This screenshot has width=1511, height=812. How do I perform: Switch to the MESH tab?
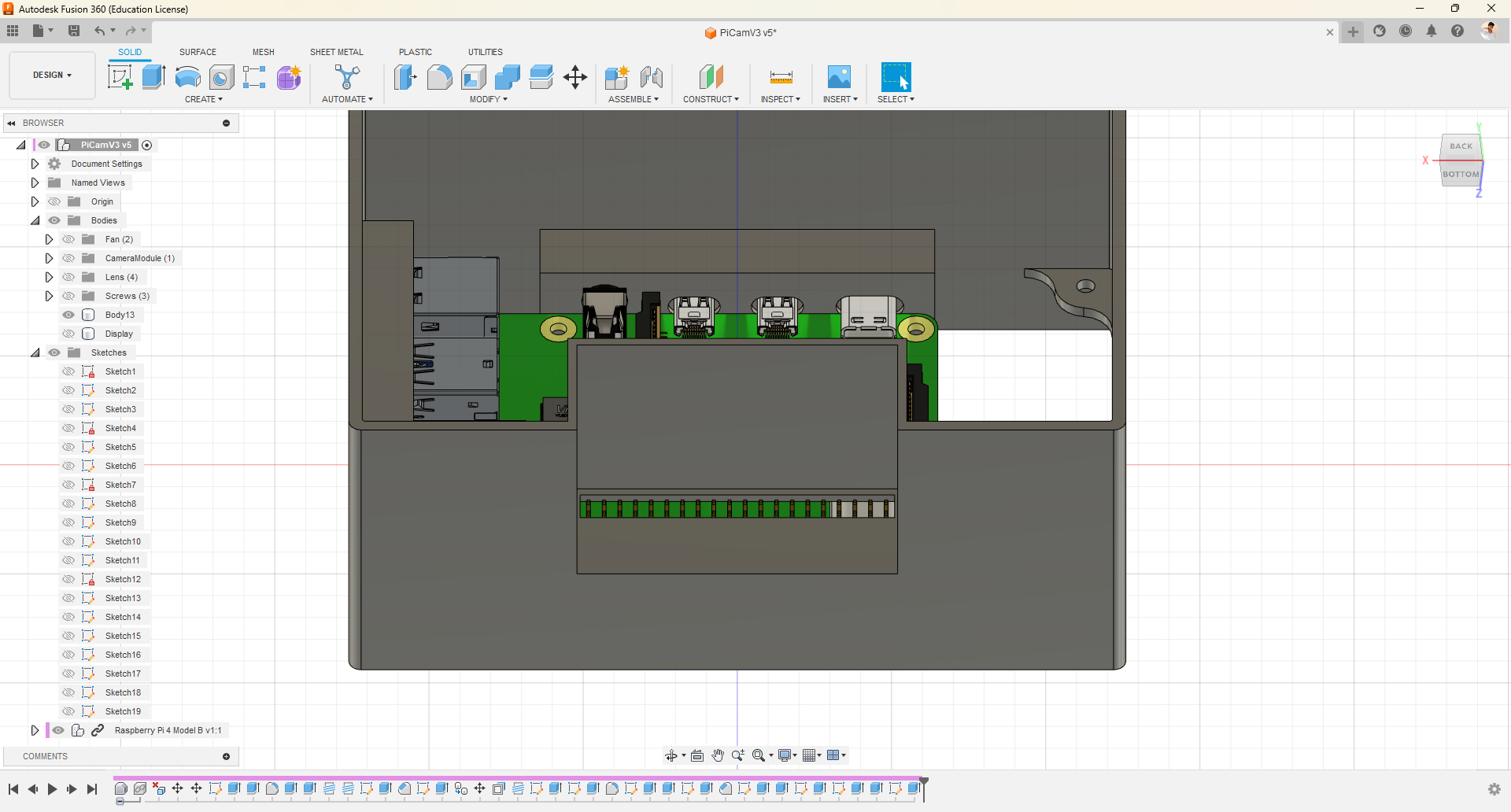[264, 52]
